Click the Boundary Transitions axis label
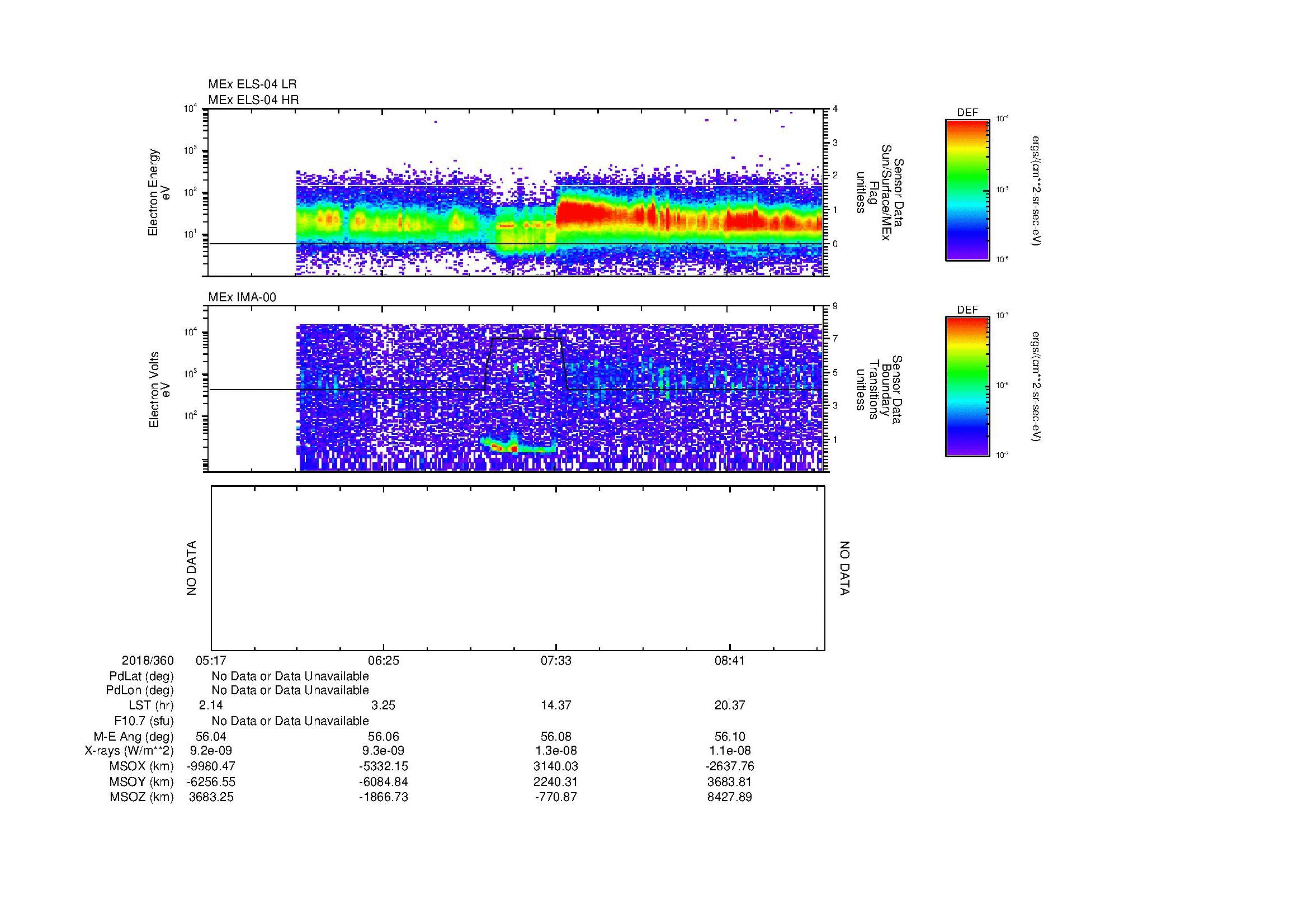Screen dimensions: 1308x924 pyautogui.click(x=879, y=390)
